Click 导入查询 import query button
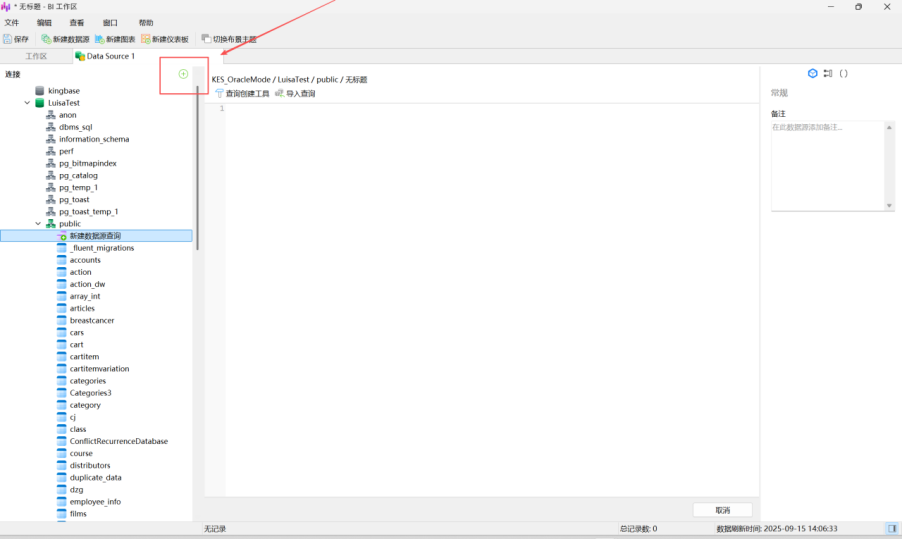Screen dimensions: 903x539 (x=295, y=93)
